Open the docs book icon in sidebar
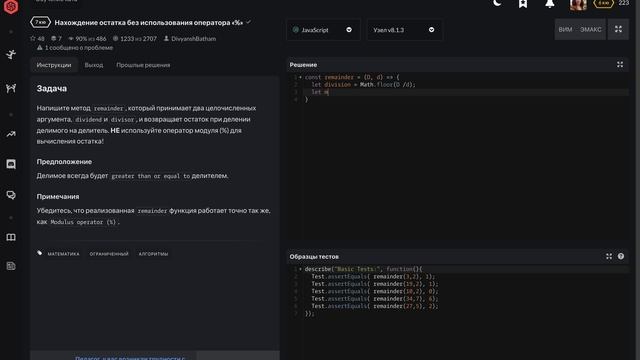 (x=11, y=237)
